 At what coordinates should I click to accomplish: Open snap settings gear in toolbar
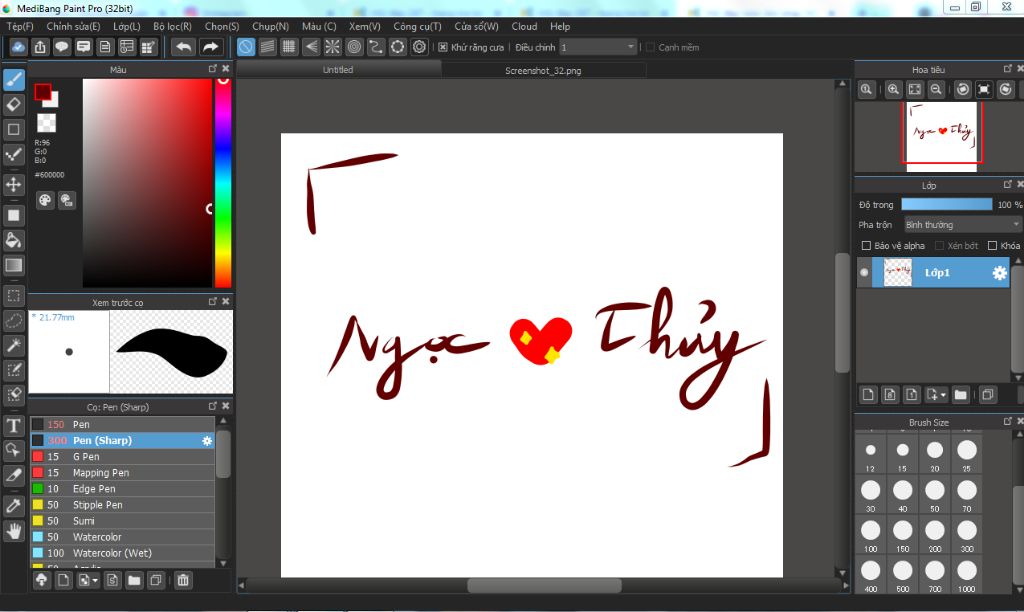pos(419,47)
